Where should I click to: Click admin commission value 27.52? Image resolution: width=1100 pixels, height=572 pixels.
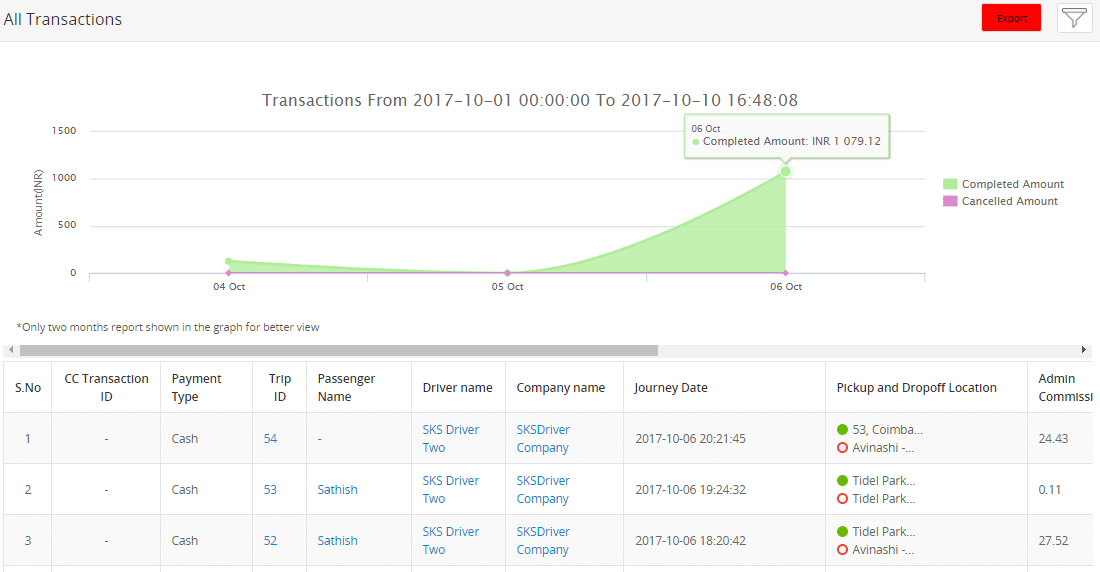pos(1053,541)
